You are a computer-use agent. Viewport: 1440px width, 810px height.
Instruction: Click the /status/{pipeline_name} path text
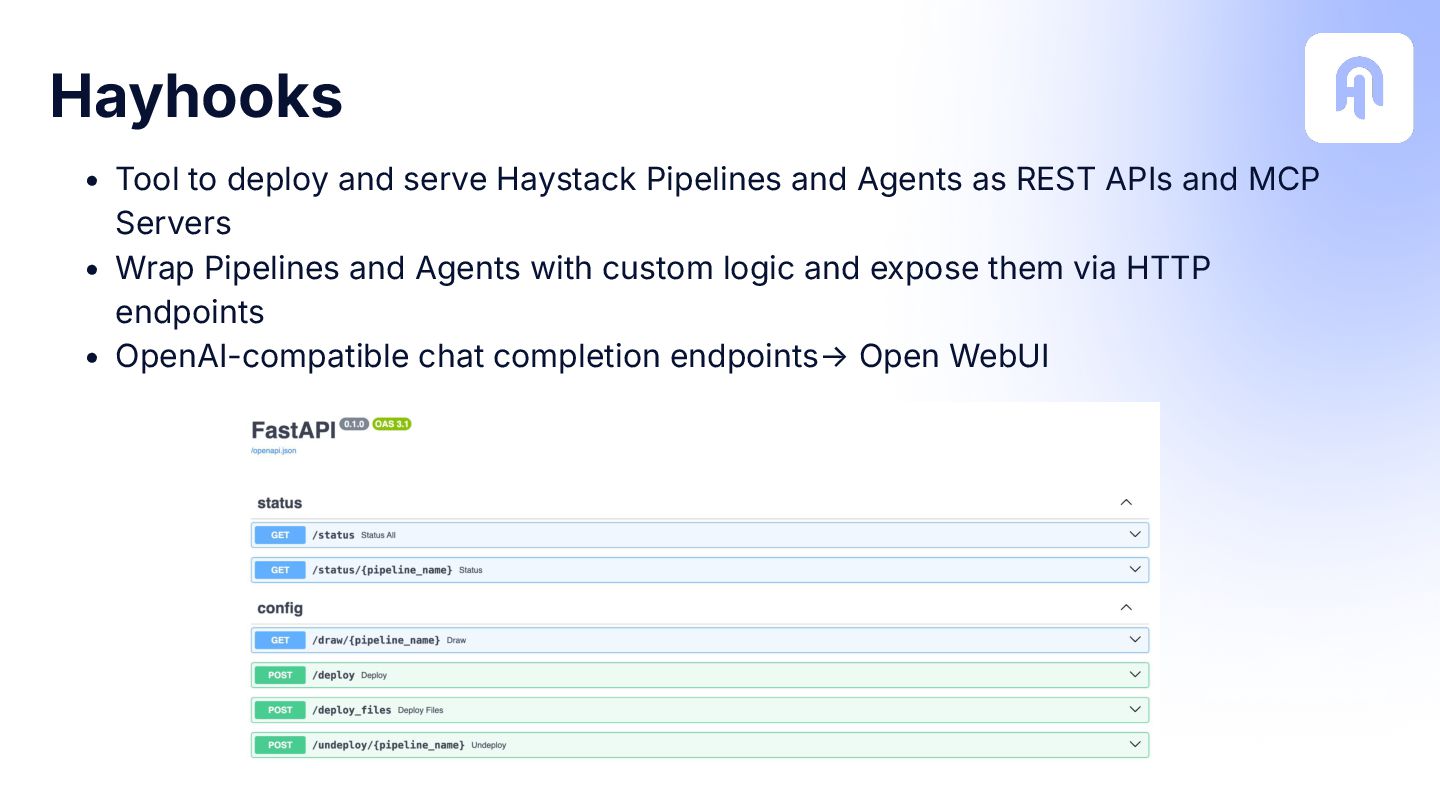[382, 570]
